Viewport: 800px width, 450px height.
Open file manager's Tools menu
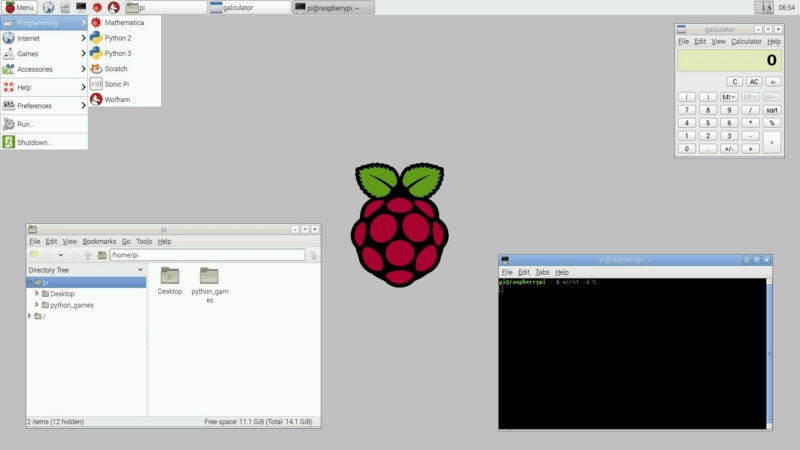click(x=144, y=241)
